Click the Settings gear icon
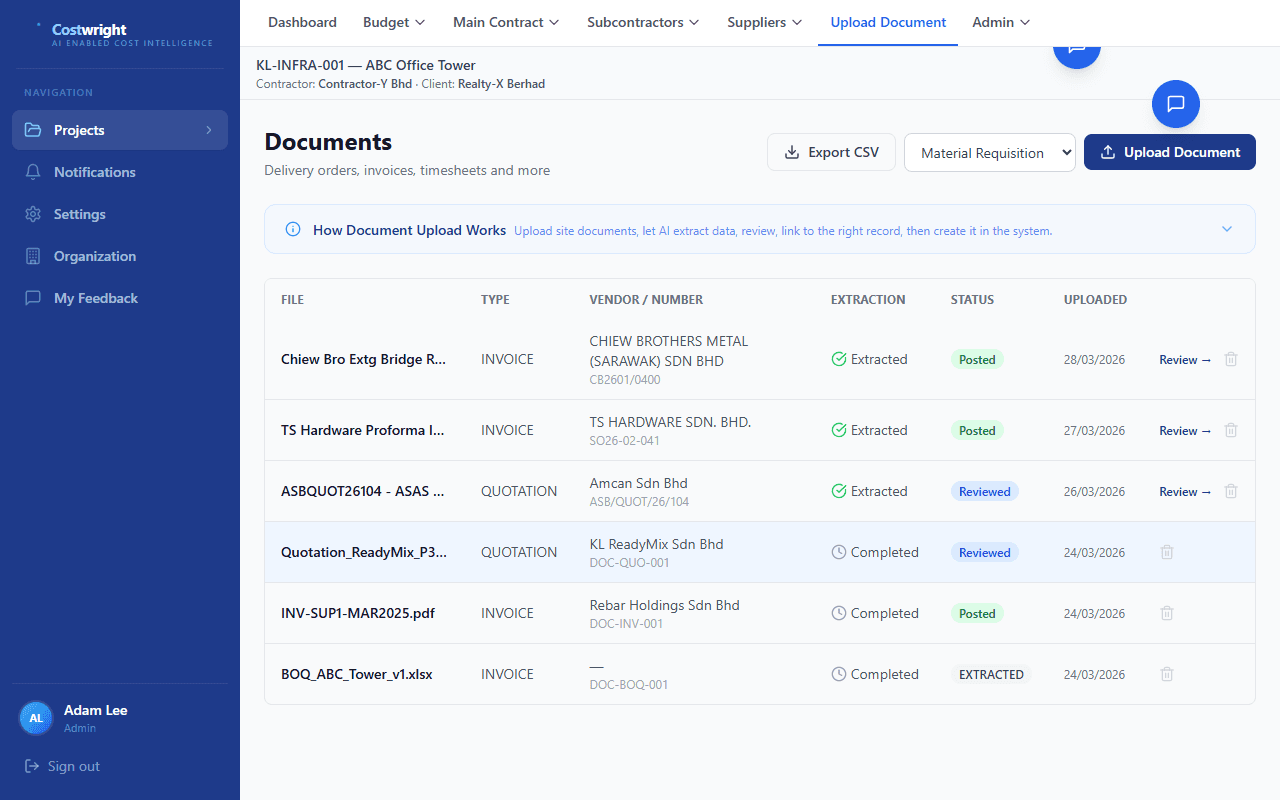The width and height of the screenshot is (1280, 800). tap(33, 214)
